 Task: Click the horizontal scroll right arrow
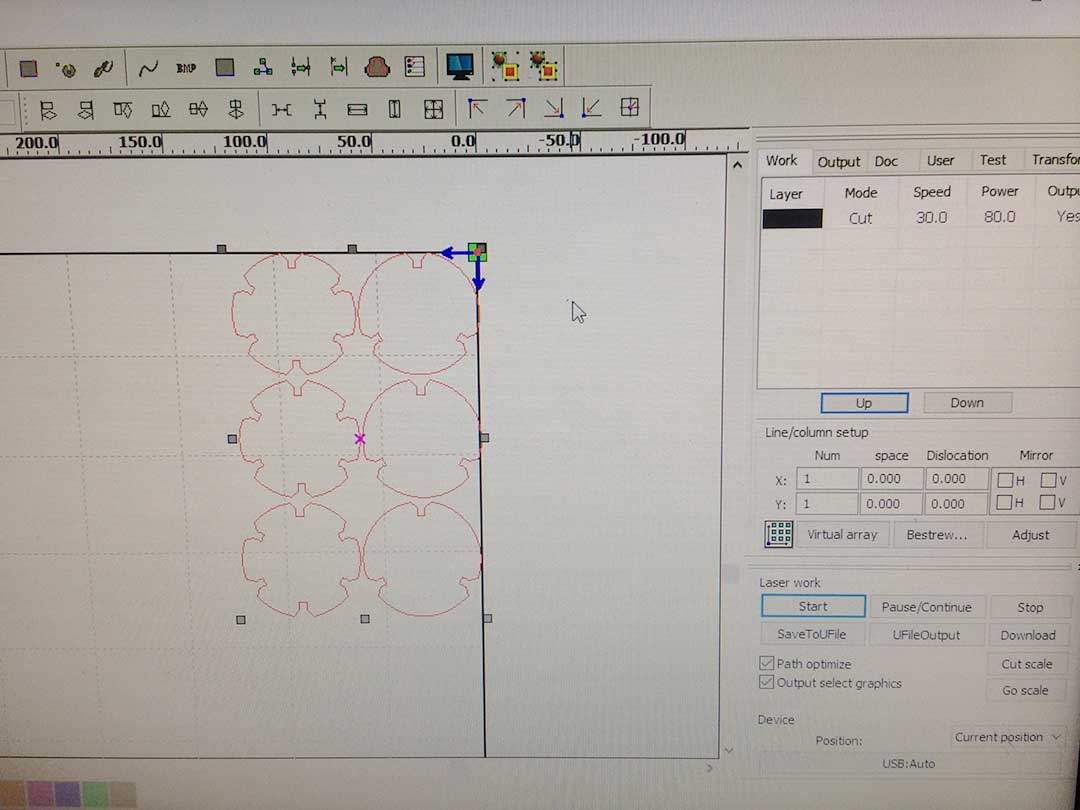coord(710,768)
